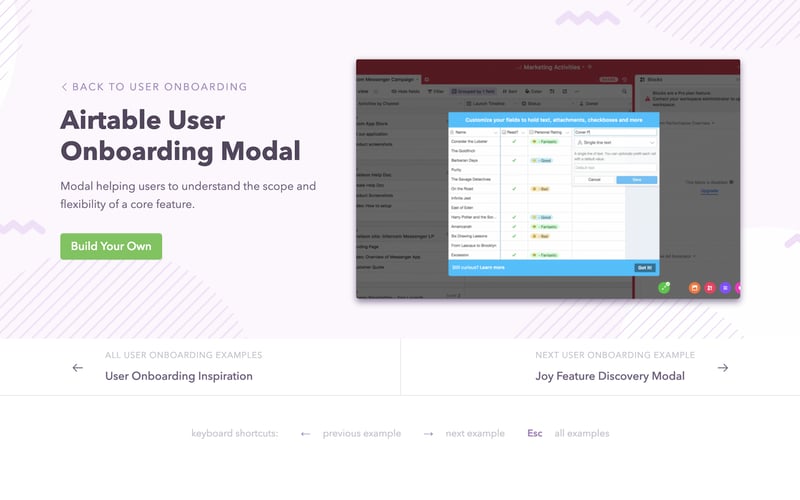Click the 'NEXT USER ONBOARDING EXAMPLE' label
Viewport: 800px width, 500px height.
coord(615,355)
